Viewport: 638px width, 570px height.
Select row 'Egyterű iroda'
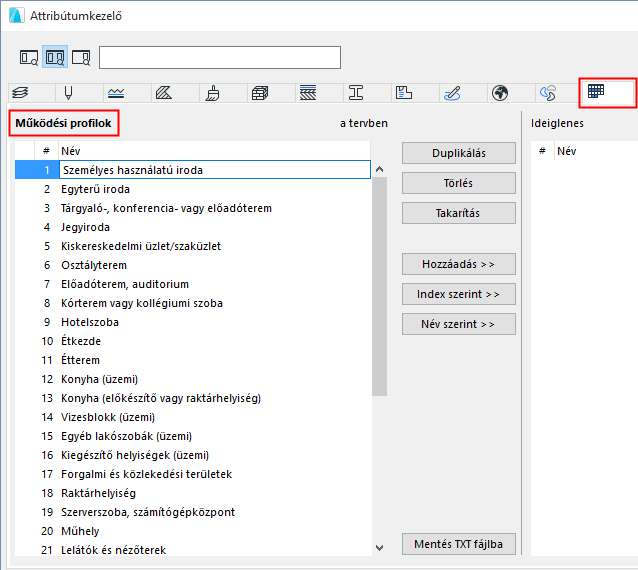[193, 189]
